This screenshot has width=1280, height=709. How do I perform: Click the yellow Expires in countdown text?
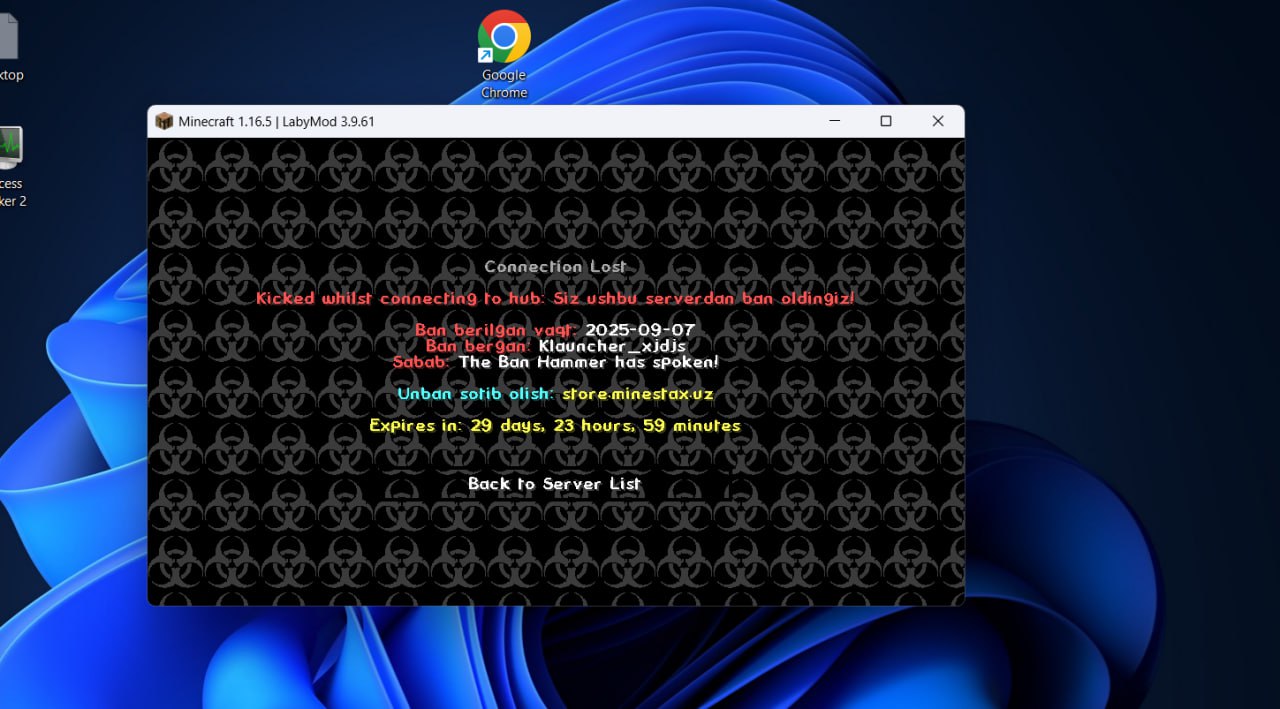tap(555, 426)
